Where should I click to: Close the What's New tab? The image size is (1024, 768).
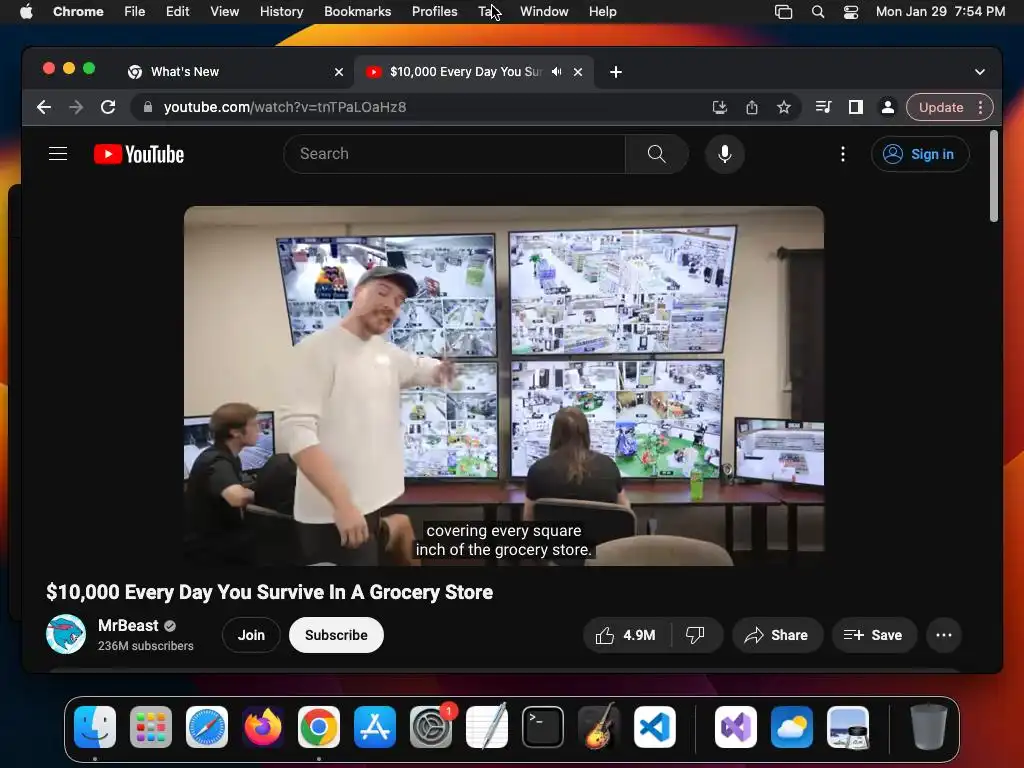click(339, 72)
